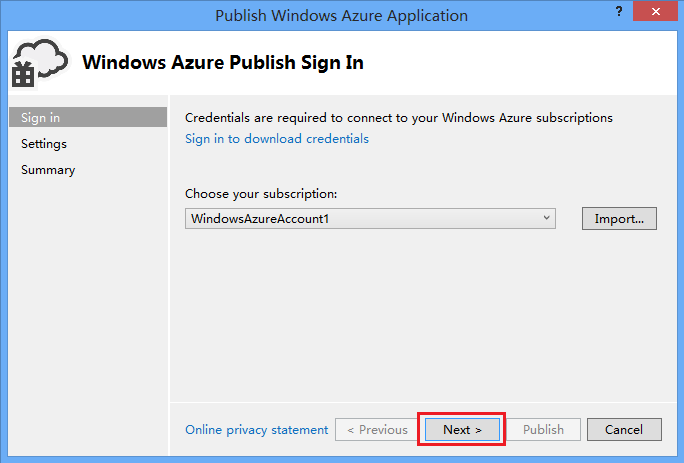
Task: Click the Import... button
Action: (619, 219)
